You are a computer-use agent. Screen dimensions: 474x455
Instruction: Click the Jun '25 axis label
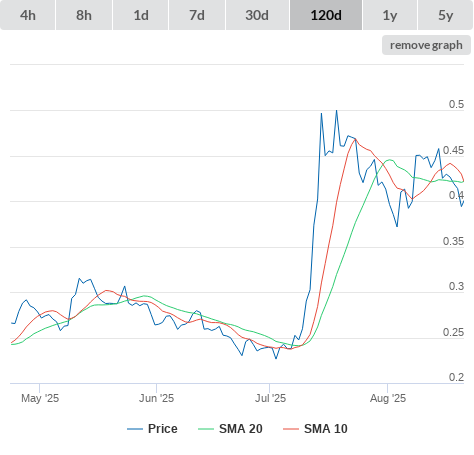(x=157, y=398)
